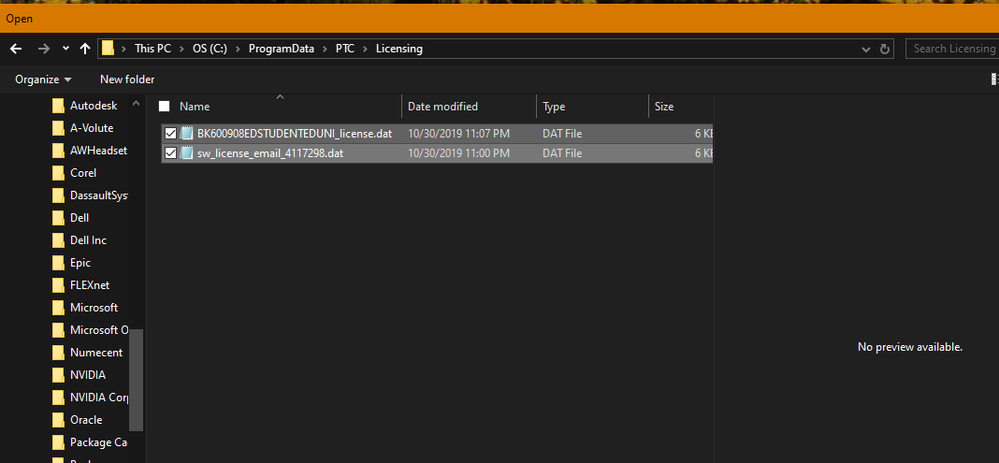Focus the Search Licensing field
The height and width of the screenshot is (463, 999).
[x=952, y=48]
